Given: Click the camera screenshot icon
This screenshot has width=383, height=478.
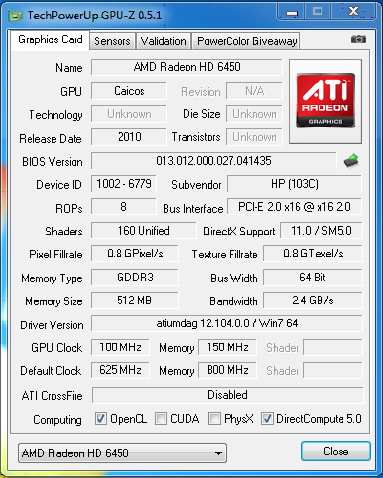Looking at the screenshot, I should tap(358, 39).
